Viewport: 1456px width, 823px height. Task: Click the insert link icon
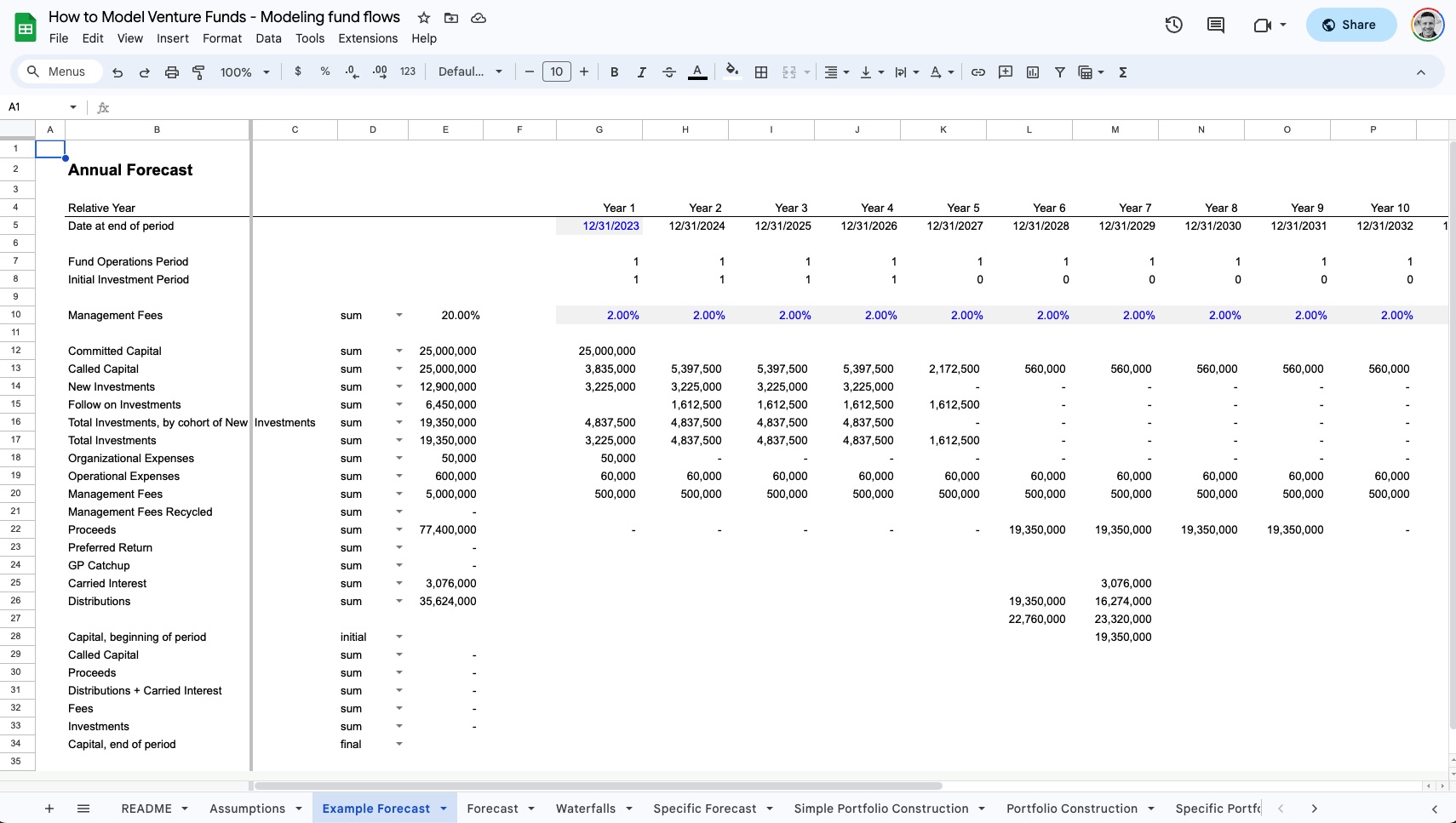pyautogui.click(x=978, y=72)
